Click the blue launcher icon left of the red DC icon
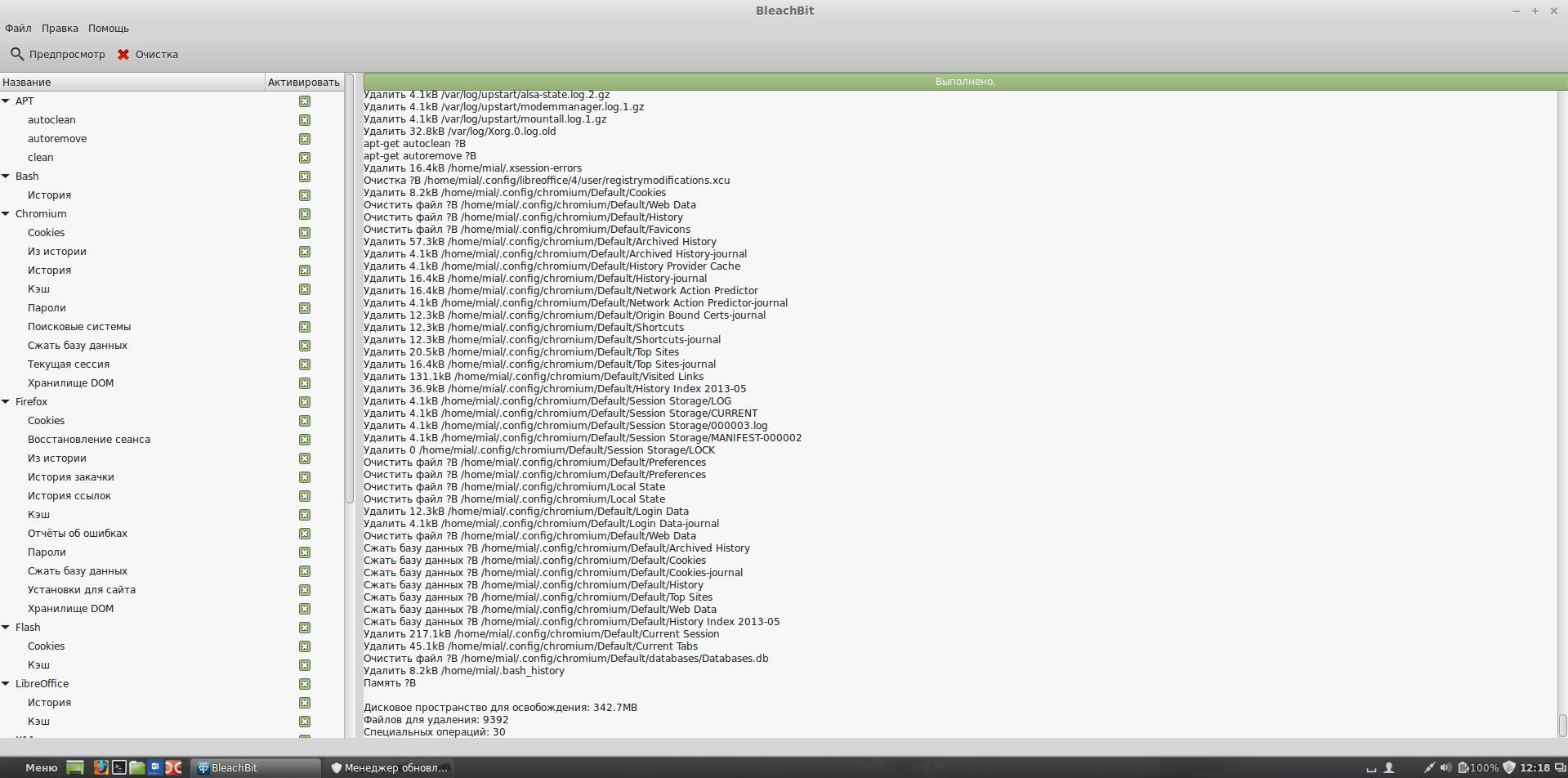 pyautogui.click(x=154, y=767)
